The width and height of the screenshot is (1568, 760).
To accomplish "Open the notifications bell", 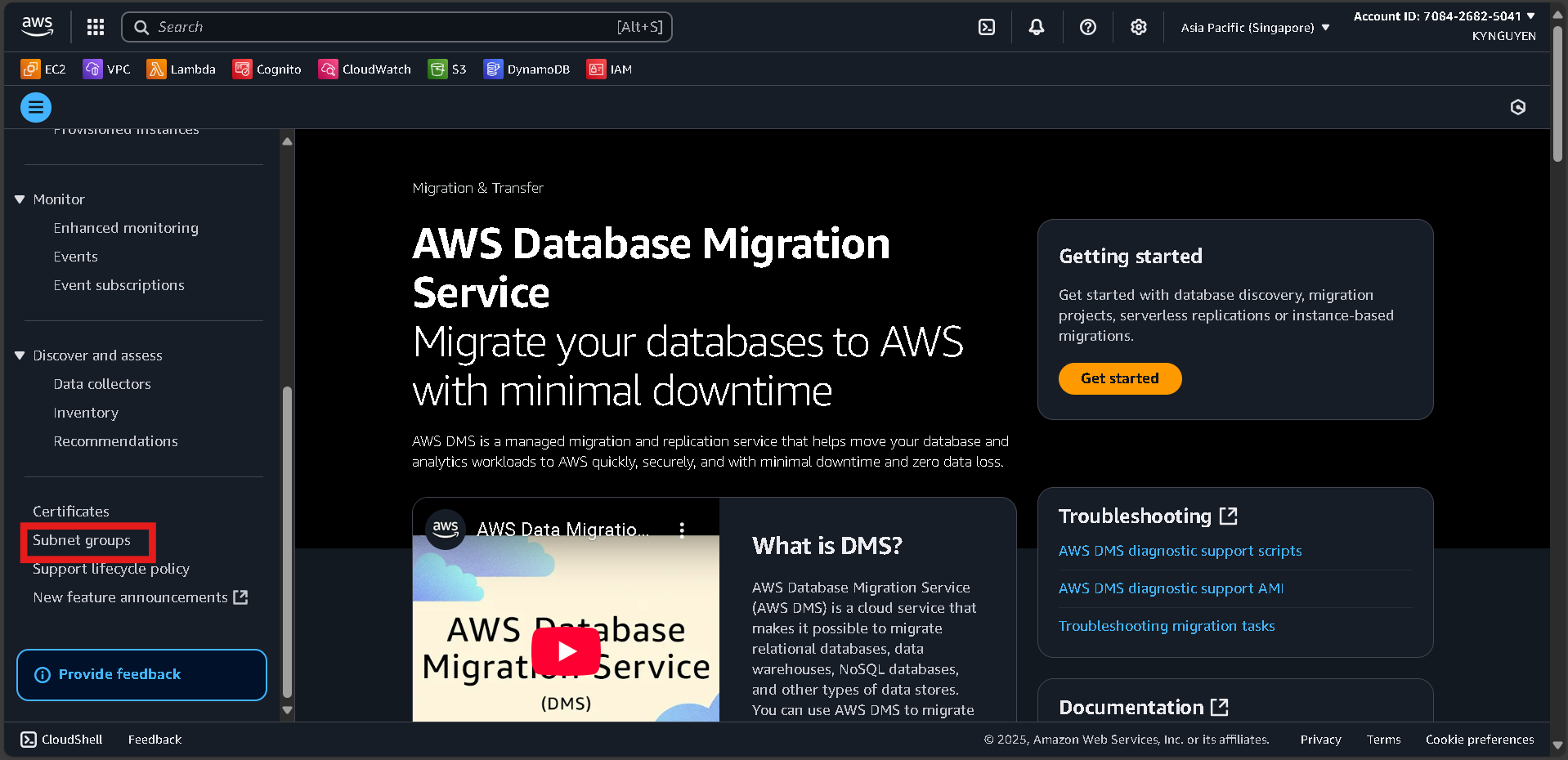I will 1036,26.
